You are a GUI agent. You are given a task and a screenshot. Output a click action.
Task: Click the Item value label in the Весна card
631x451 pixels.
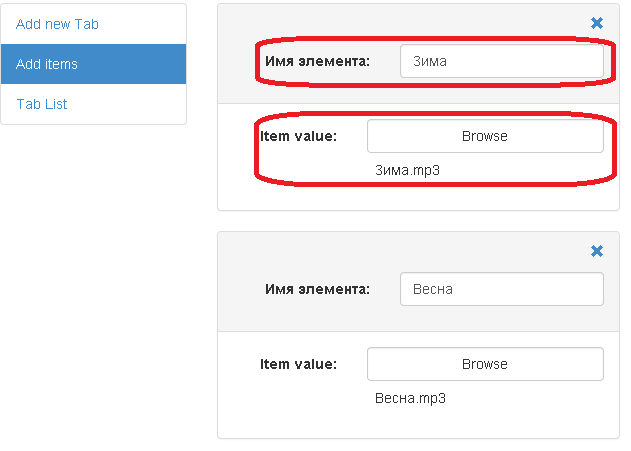298,364
